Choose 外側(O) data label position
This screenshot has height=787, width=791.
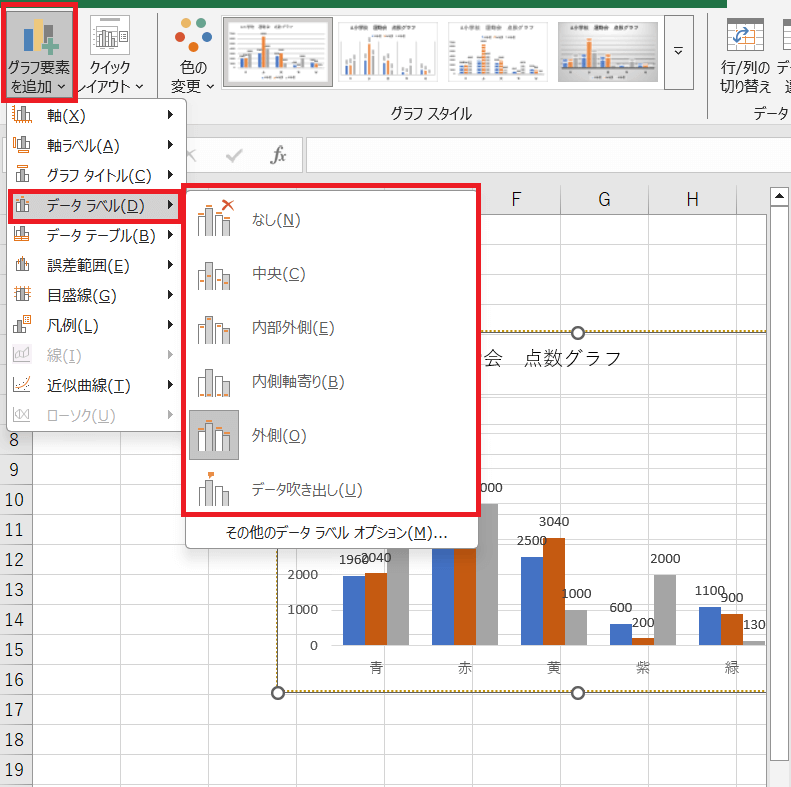pos(332,435)
